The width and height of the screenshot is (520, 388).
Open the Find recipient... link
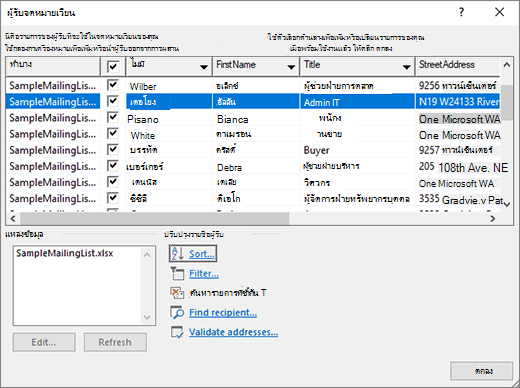pyautogui.click(x=223, y=313)
